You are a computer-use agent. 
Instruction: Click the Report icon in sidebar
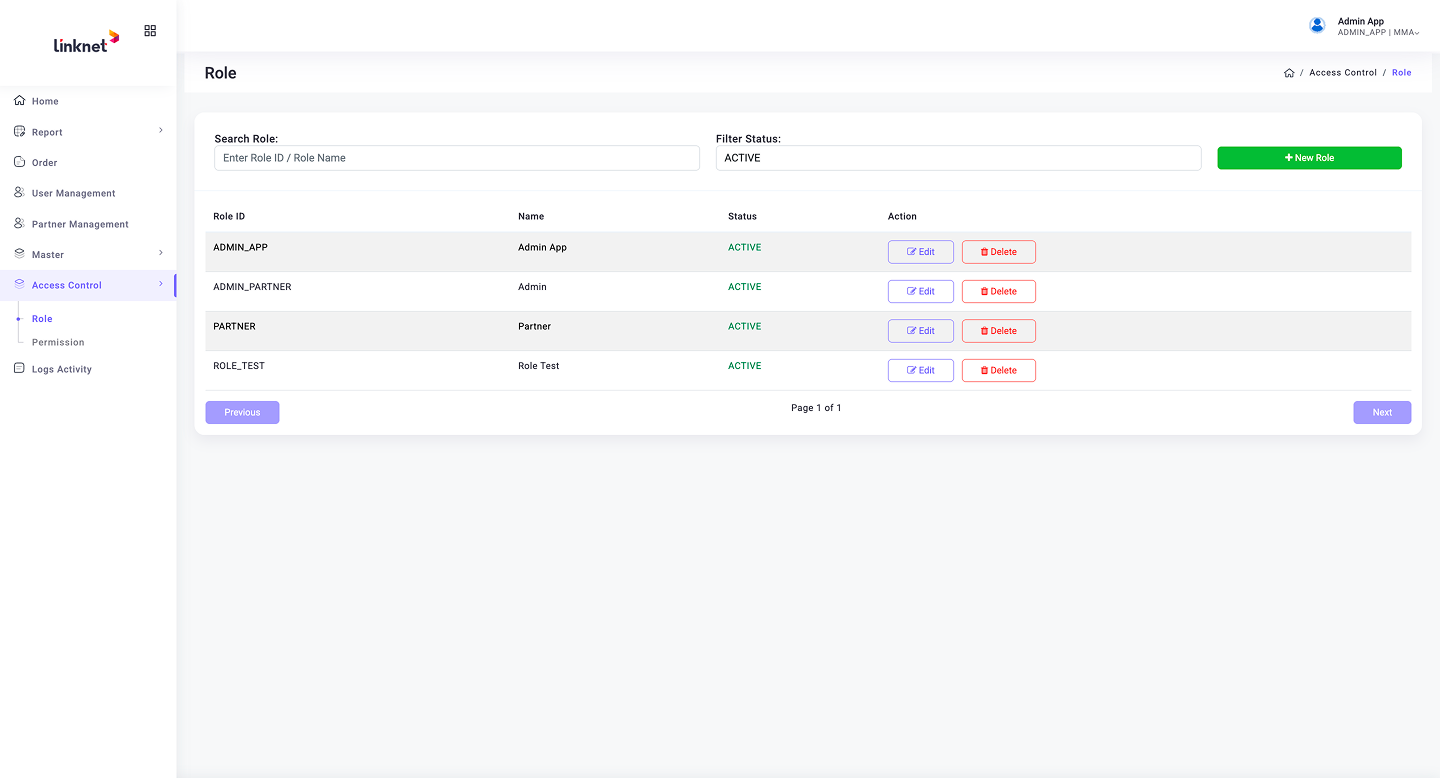(x=20, y=131)
